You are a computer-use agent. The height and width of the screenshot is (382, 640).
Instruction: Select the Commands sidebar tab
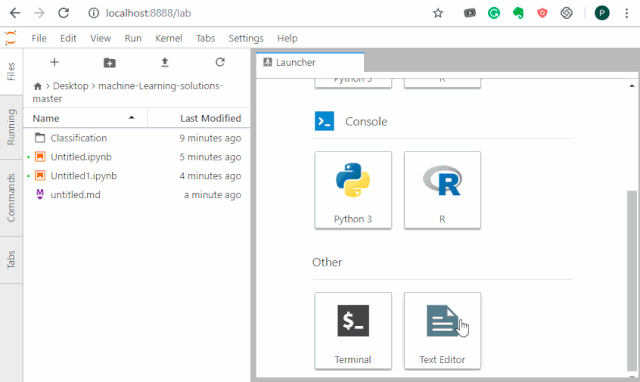click(11, 198)
